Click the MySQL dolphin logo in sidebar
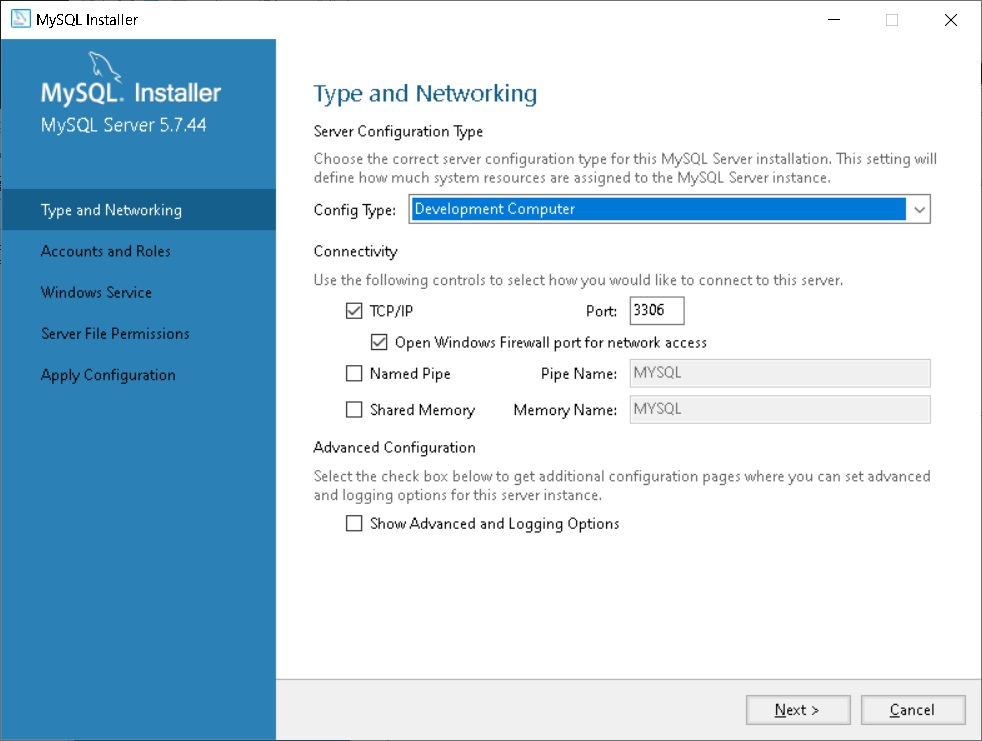The height and width of the screenshot is (741, 982). click(104, 66)
